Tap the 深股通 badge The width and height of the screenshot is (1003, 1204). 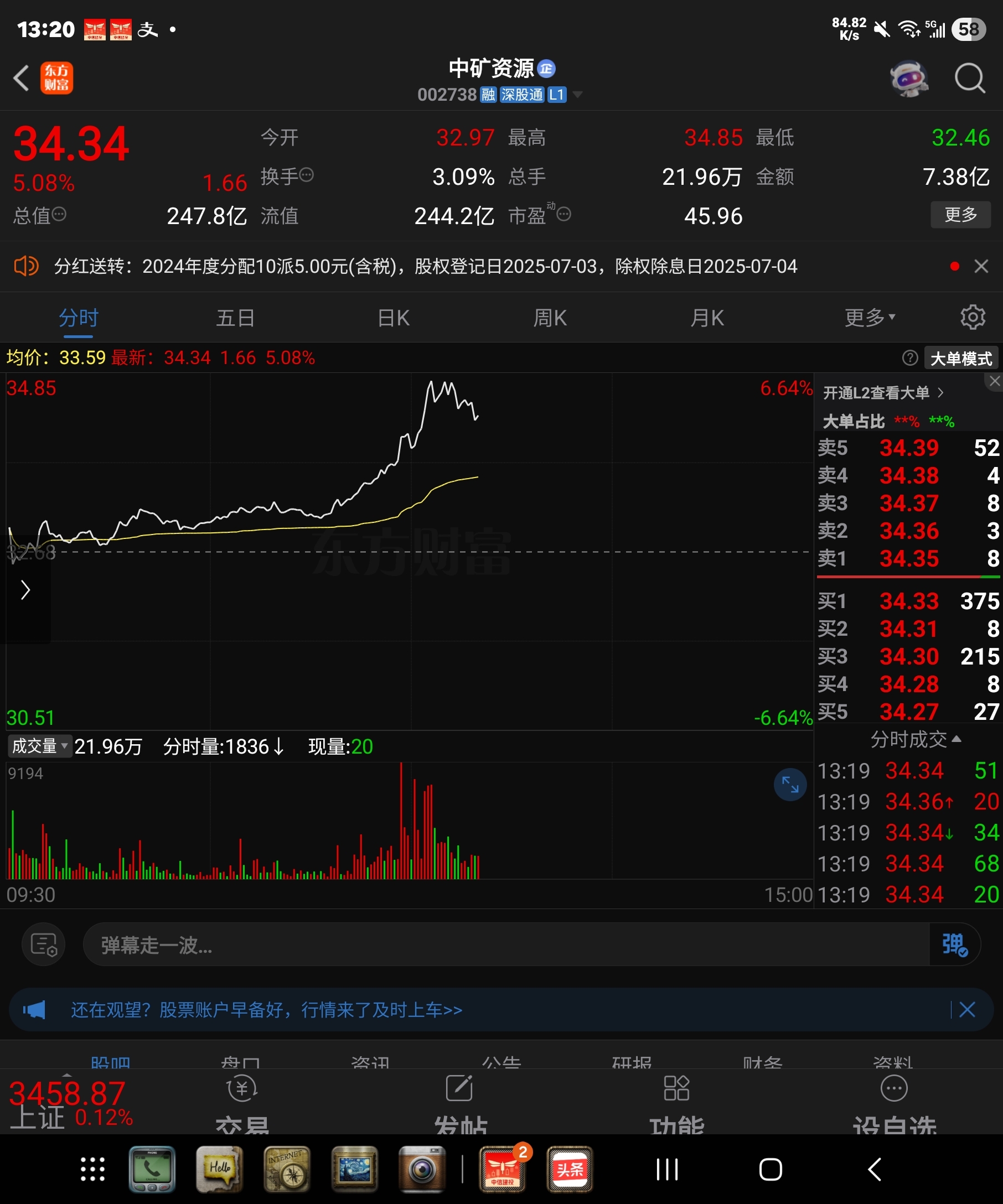click(522, 95)
